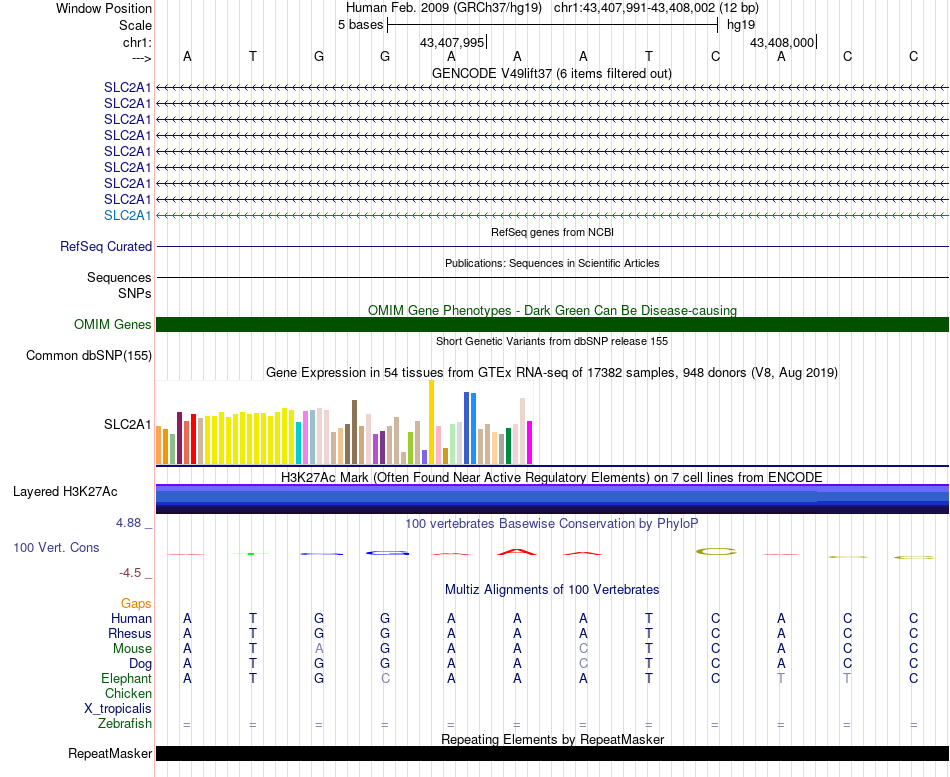
Task: Click the ---> sequence direction arrow
Action: coord(141,58)
